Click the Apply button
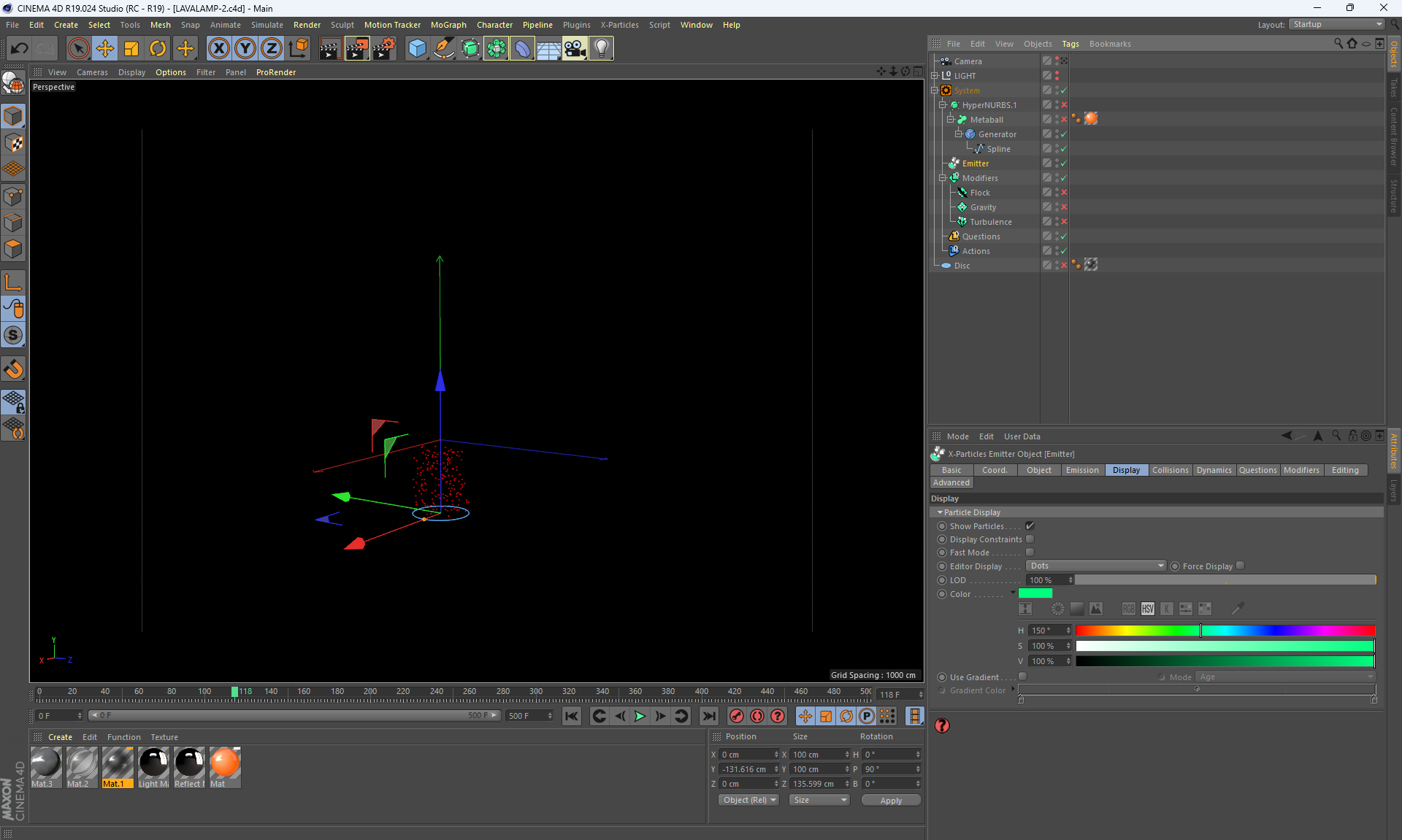The image size is (1402, 840). (890, 801)
